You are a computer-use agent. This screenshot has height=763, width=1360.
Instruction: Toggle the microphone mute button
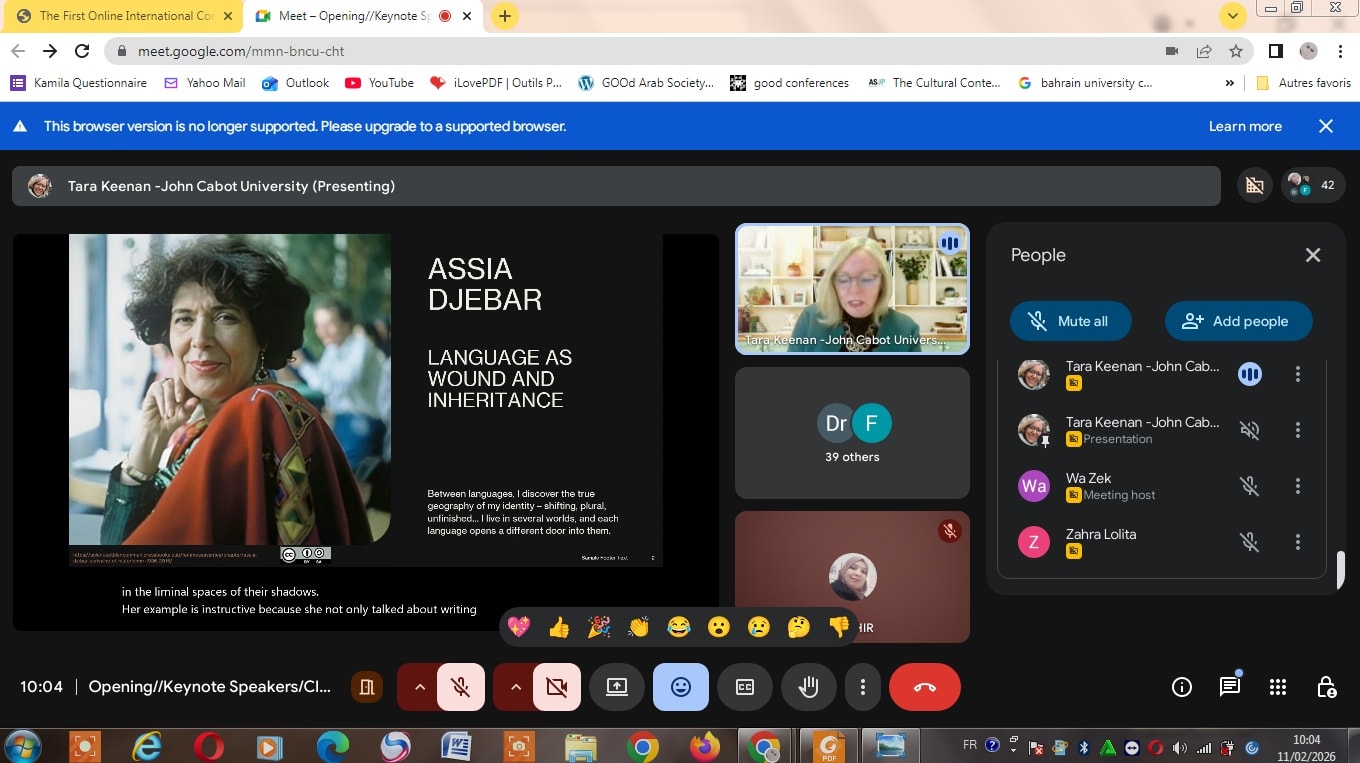pos(461,687)
